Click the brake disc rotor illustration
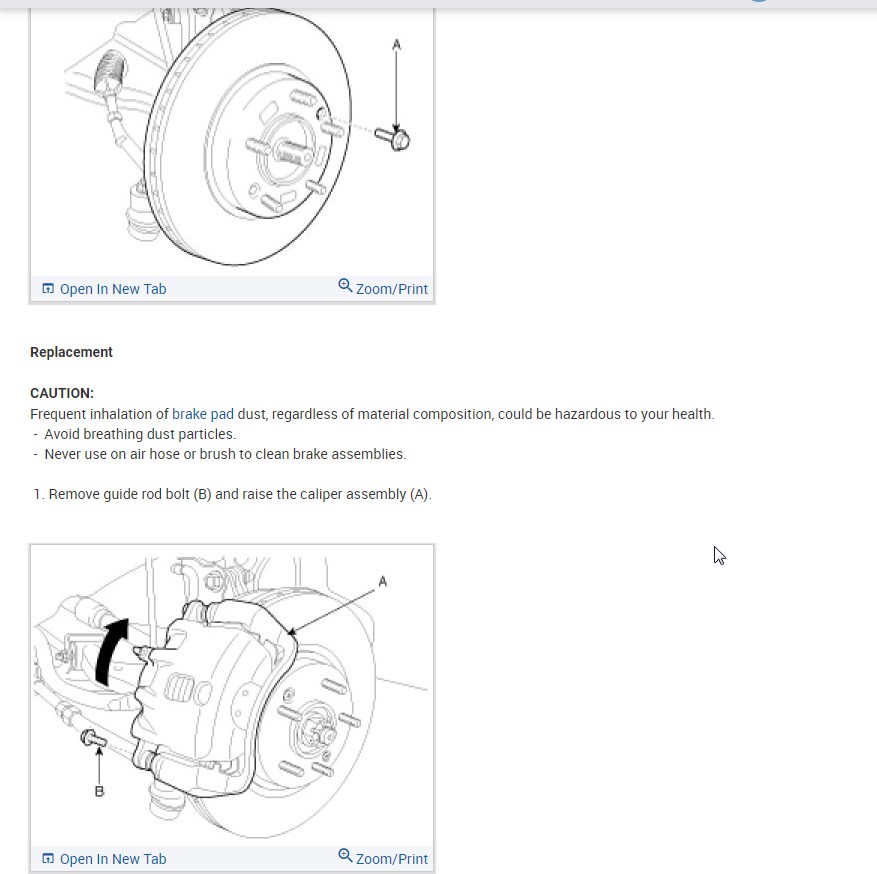Viewport: 877px width, 874px height. 232,141
